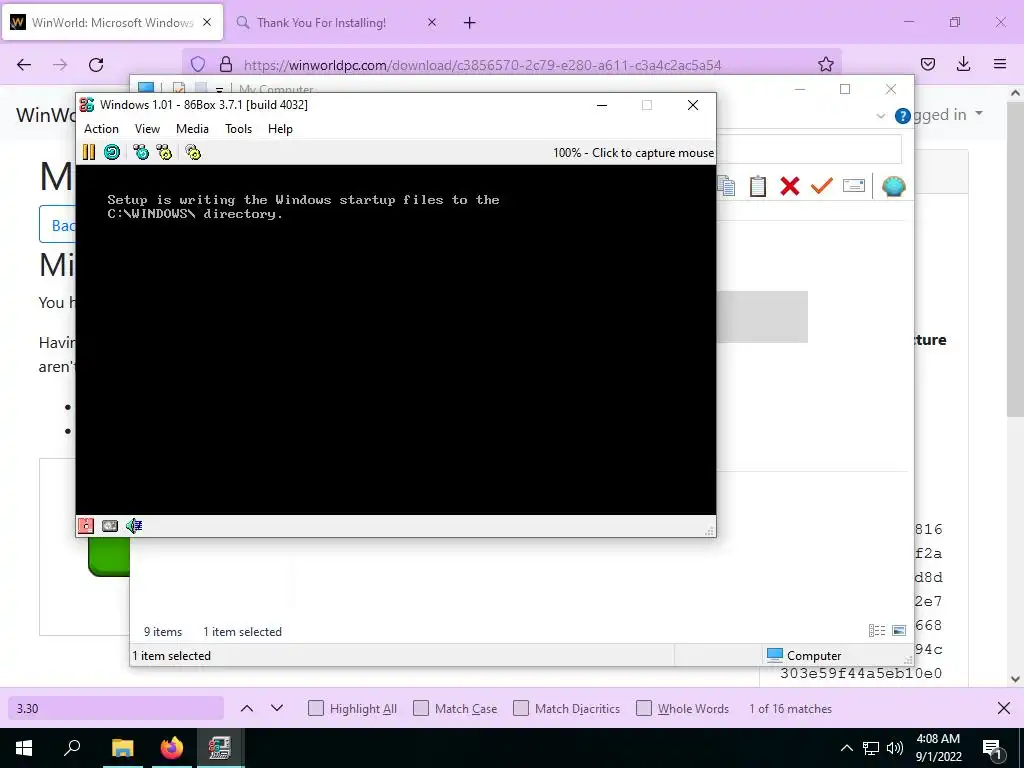The image size is (1024, 768).
Task: Open a new browser tab
Action: point(470,23)
